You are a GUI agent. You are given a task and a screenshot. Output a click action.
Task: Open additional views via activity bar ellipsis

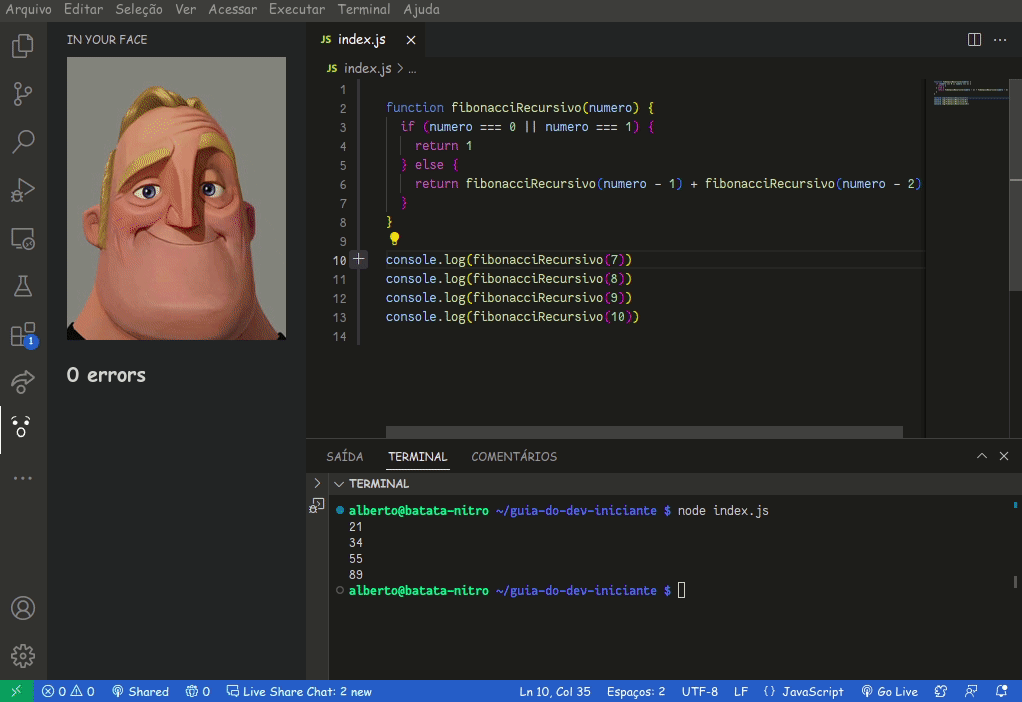[22, 478]
